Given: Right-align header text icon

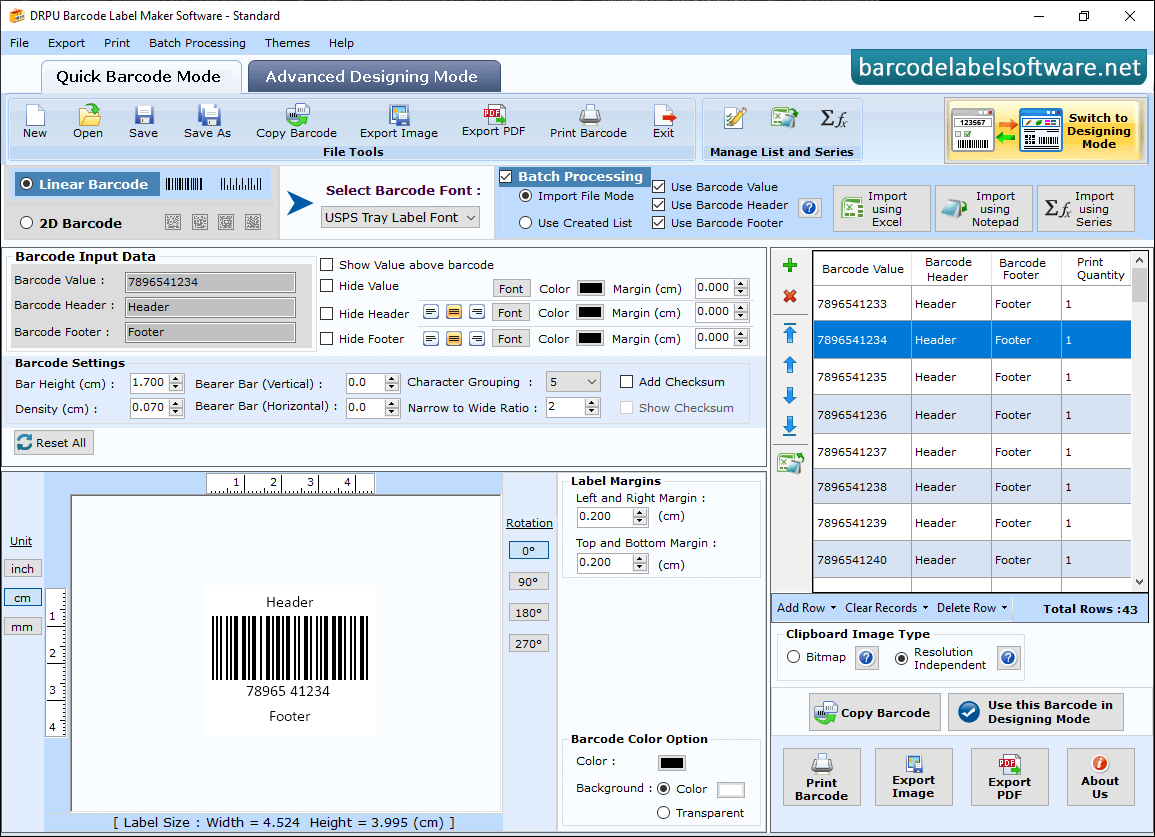Looking at the screenshot, I should click(x=477, y=312).
